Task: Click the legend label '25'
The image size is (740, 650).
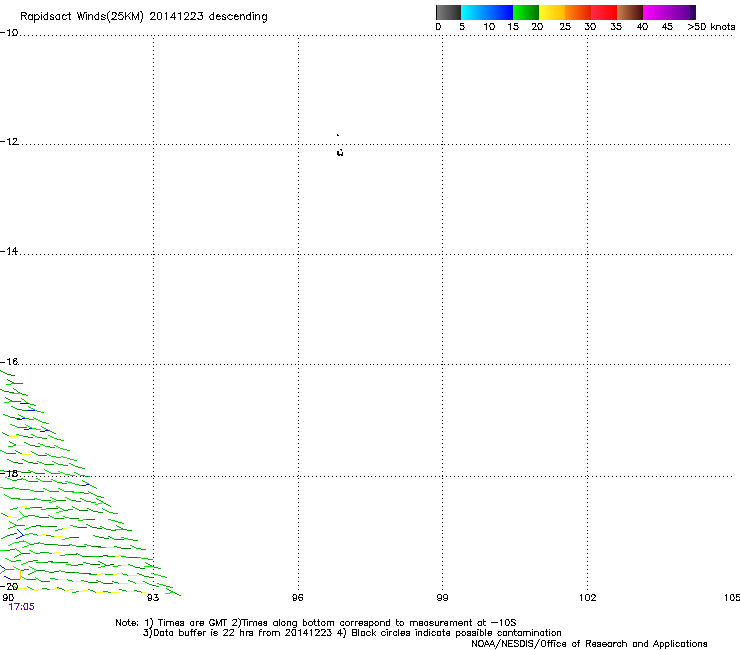Action: click(x=565, y=27)
